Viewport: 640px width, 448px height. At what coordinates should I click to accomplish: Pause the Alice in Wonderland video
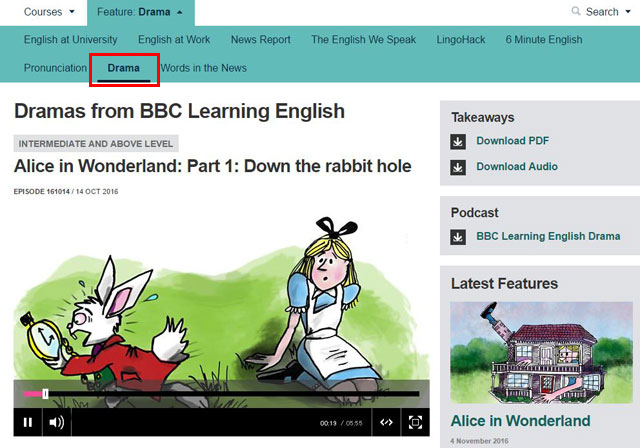tap(28, 422)
